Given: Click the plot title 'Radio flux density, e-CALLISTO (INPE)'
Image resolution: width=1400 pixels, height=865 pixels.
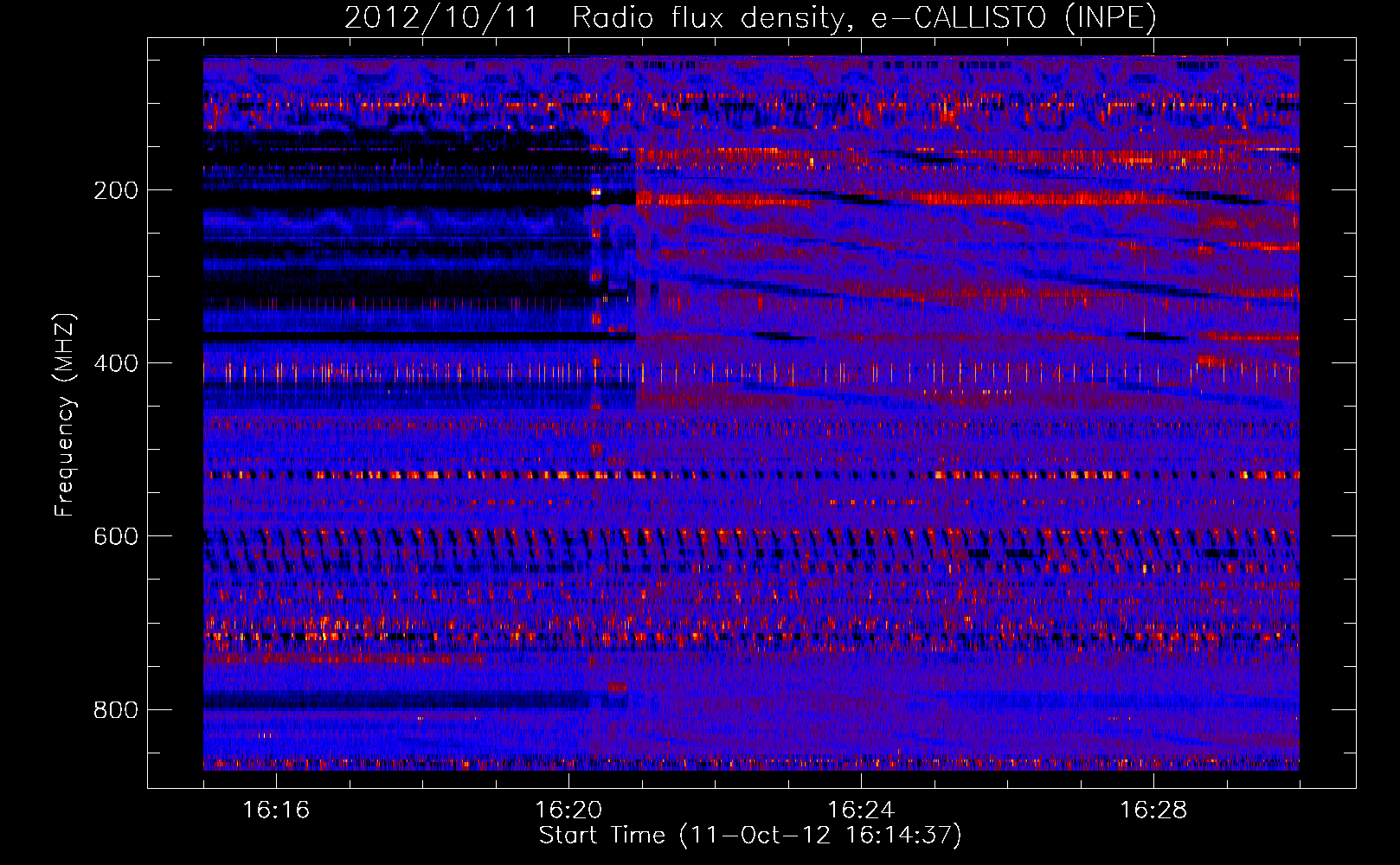Looking at the screenshot, I should click(864, 17).
